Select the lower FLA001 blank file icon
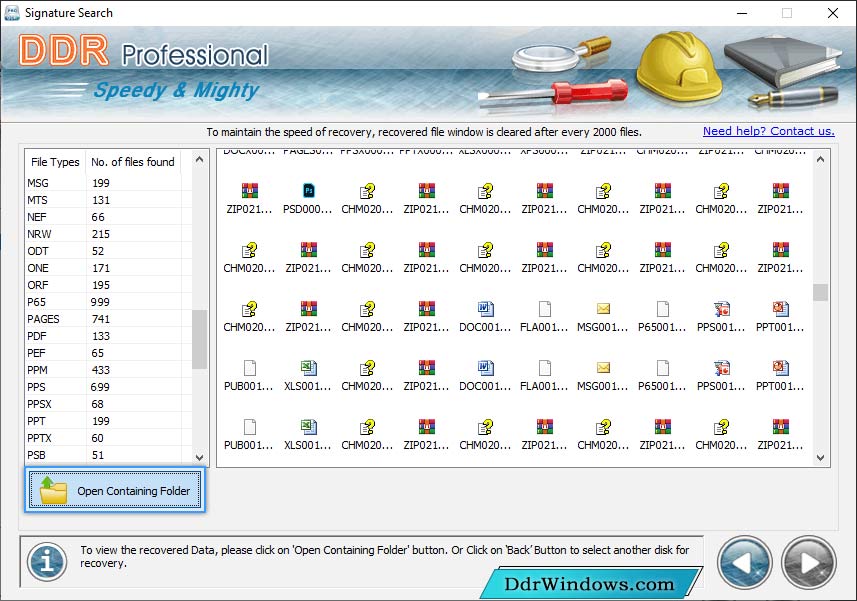 click(x=544, y=368)
